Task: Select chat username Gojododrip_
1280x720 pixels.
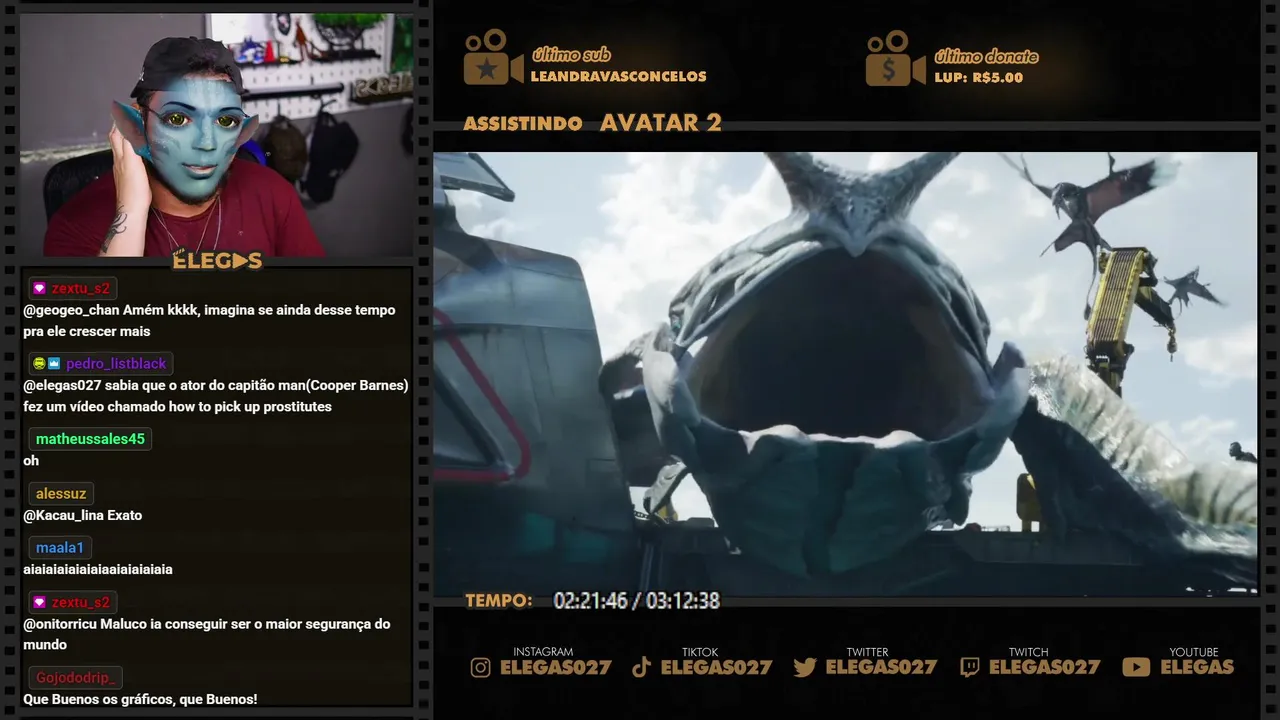Action: coord(76,677)
